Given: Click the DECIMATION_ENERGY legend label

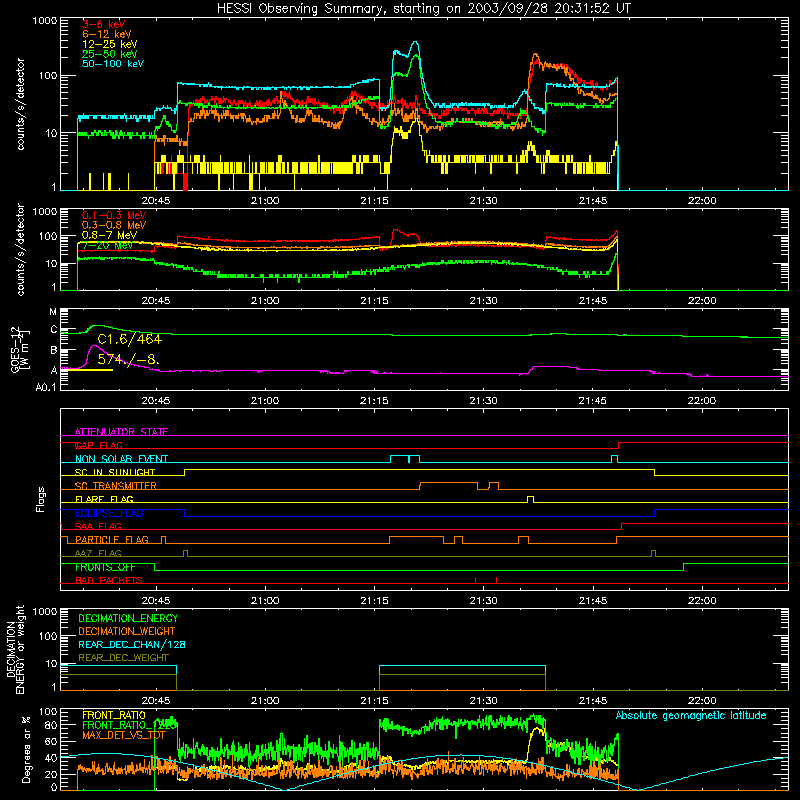Looking at the screenshot, I should coord(128,618).
